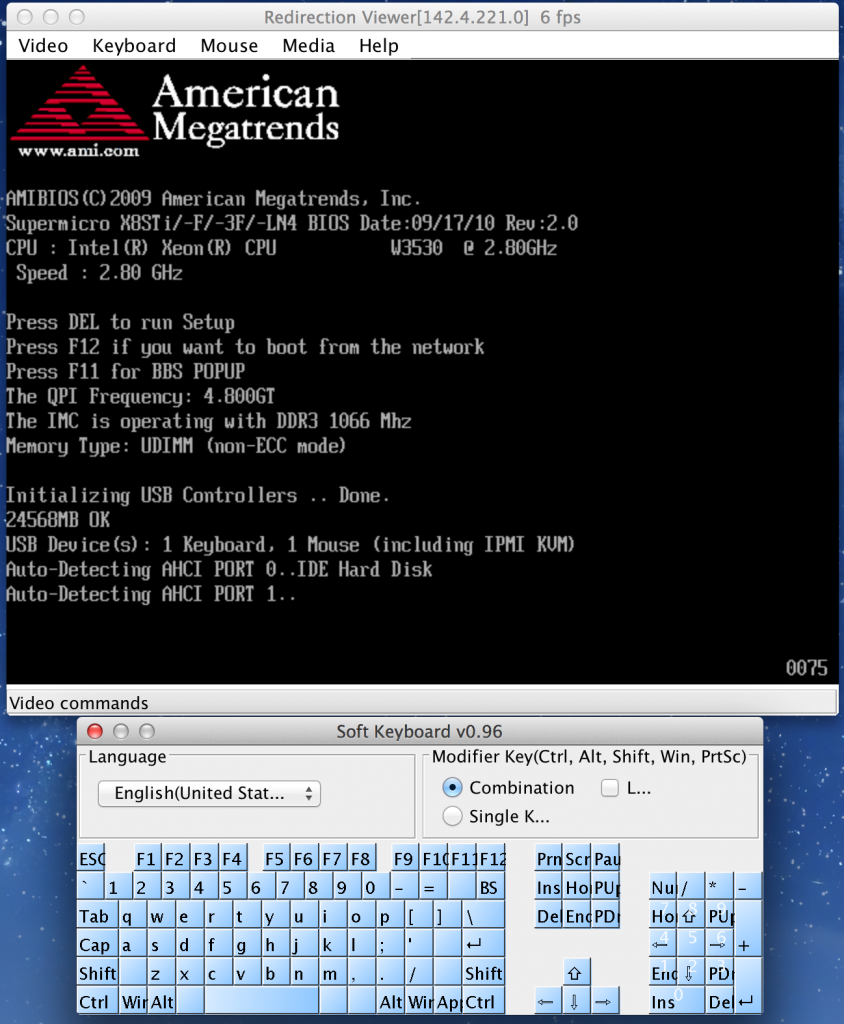Click the Scr scroll lock soft key
Screen dimensions: 844x1024
577,858
